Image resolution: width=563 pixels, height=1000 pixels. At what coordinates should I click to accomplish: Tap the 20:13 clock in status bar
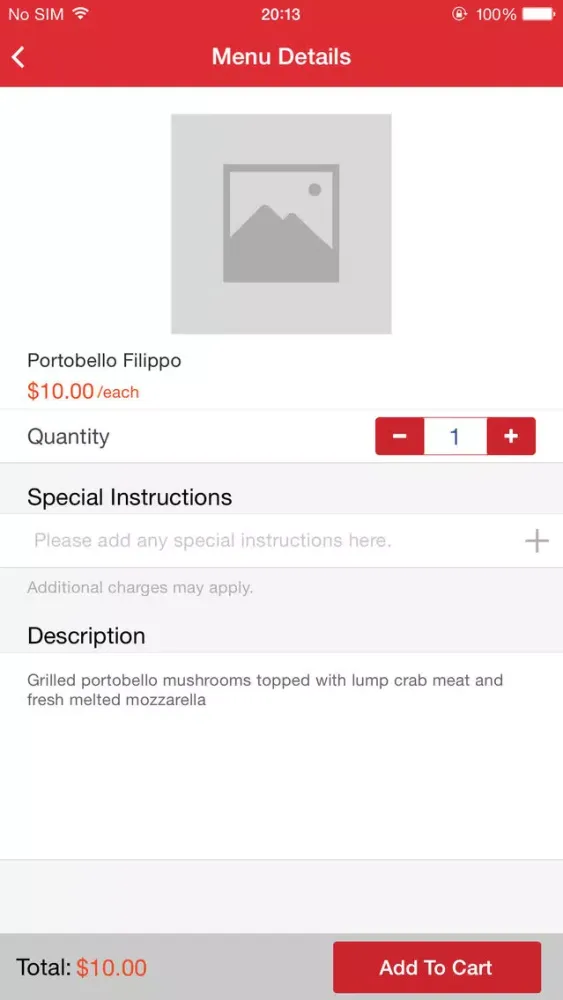281,13
